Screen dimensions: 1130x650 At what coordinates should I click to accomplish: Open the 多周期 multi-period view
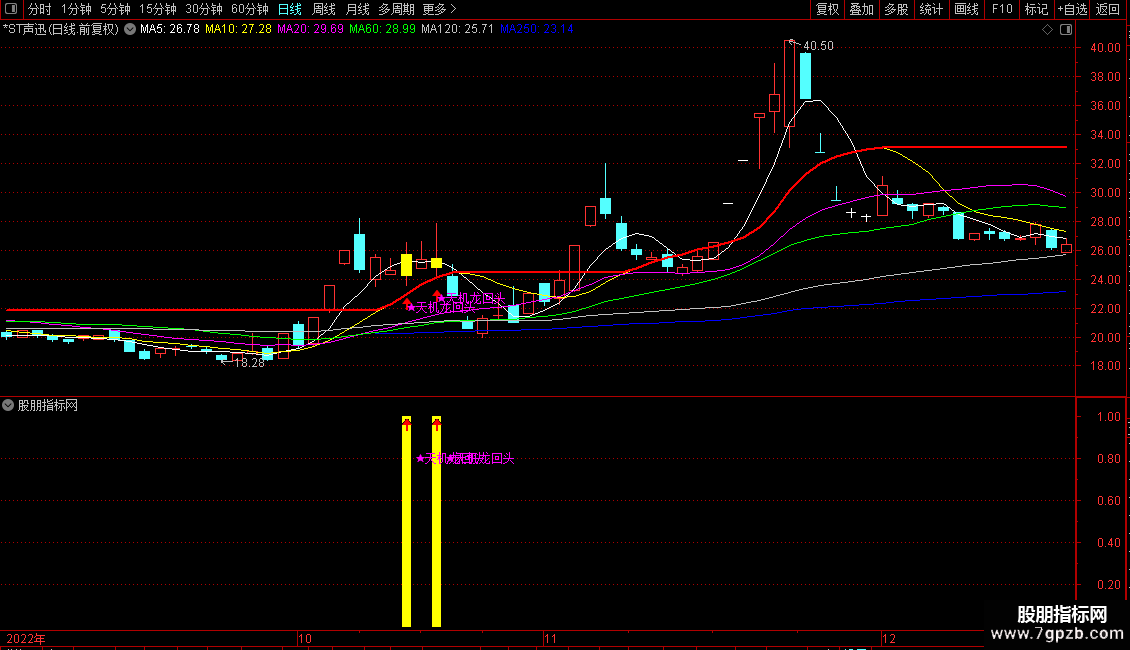pyautogui.click(x=396, y=9)
